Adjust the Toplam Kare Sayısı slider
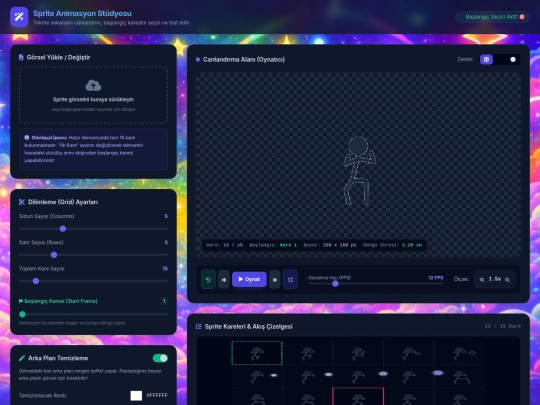Screen dimensions: 540x405 (93, 281)
